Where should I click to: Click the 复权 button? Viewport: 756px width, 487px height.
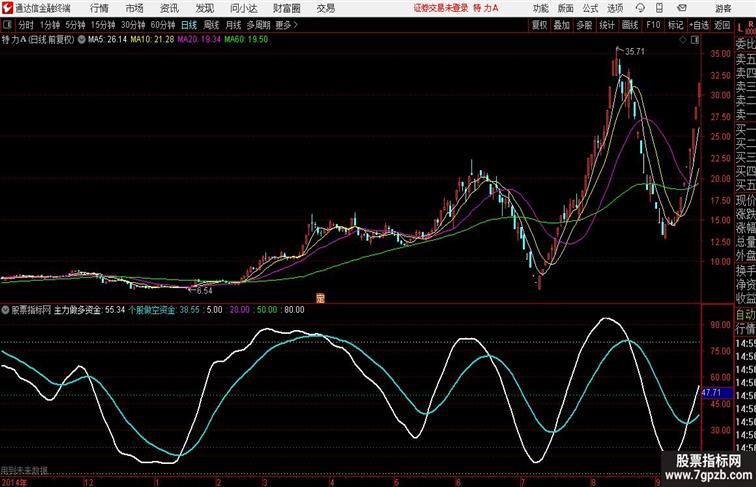click(540, 25)
